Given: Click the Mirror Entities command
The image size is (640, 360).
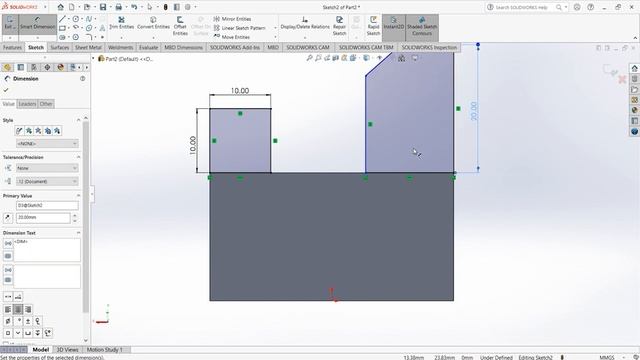Looking at the screenshot, I should [232, 19].
